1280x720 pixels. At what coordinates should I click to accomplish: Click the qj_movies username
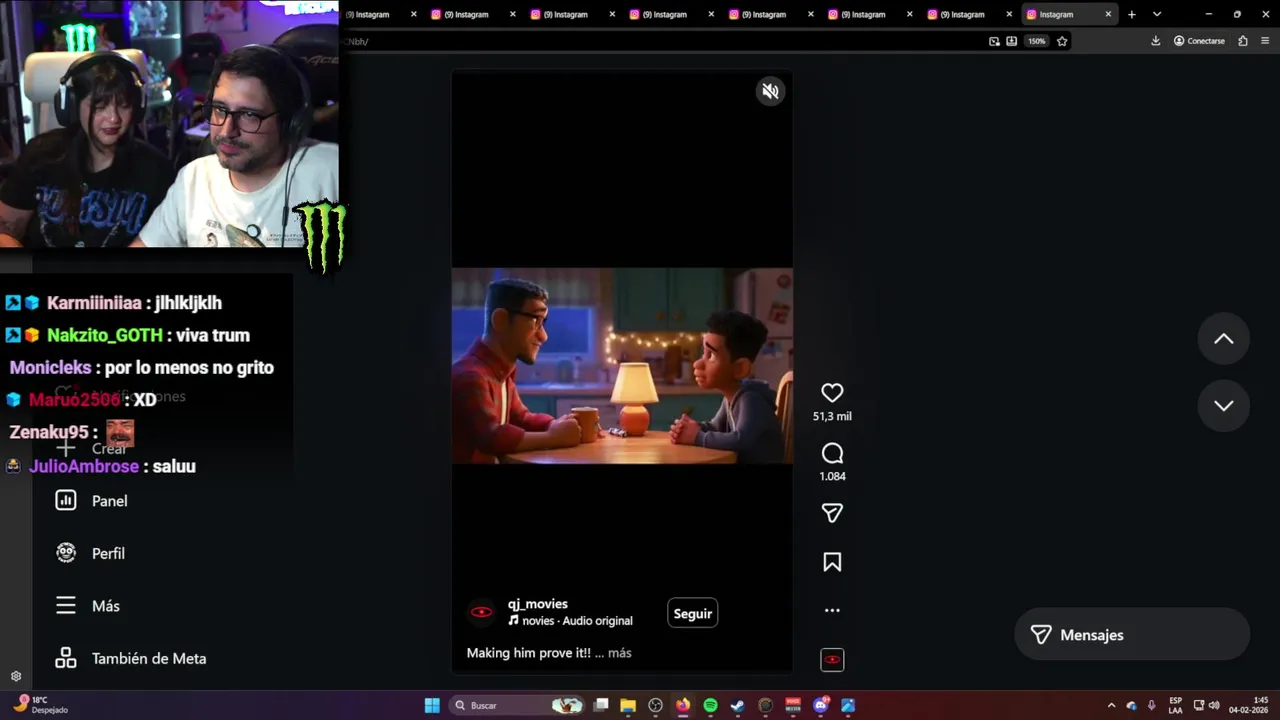(x=537, y=604)
